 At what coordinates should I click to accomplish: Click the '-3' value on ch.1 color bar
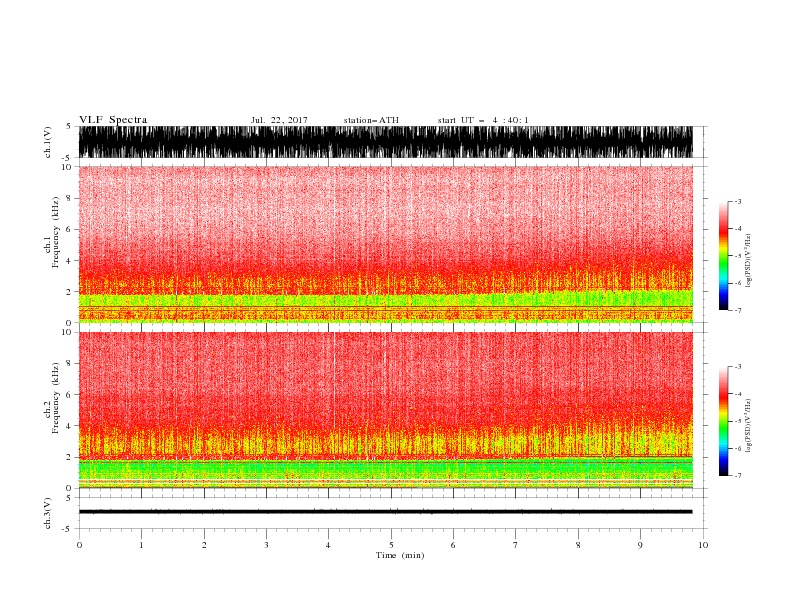tap(737, 201)
